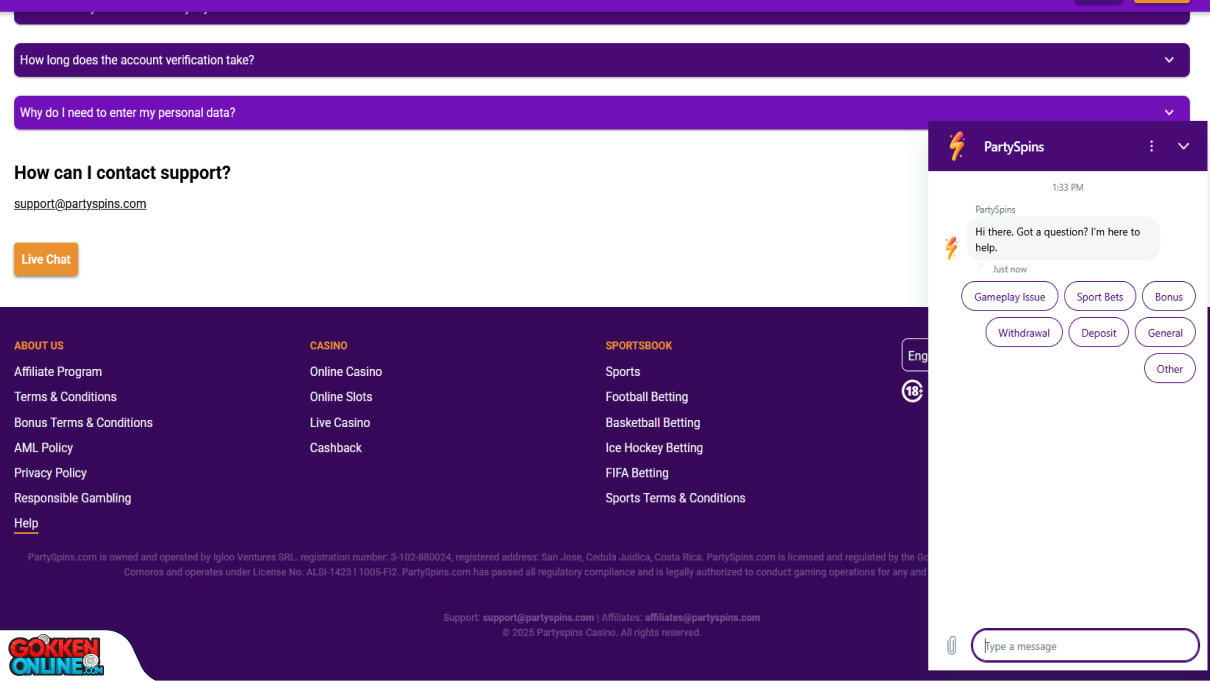Screen dimensions: 1210x681
Task: Click the GokkenOnline logo
Action: [56, 656]
